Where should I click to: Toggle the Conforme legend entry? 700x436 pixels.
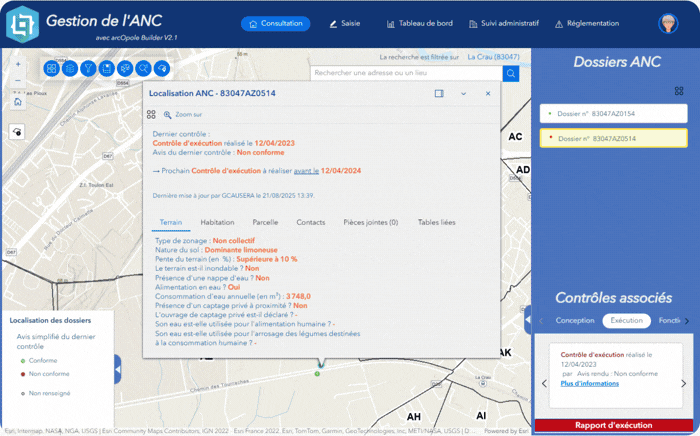[x=43, y=360]
